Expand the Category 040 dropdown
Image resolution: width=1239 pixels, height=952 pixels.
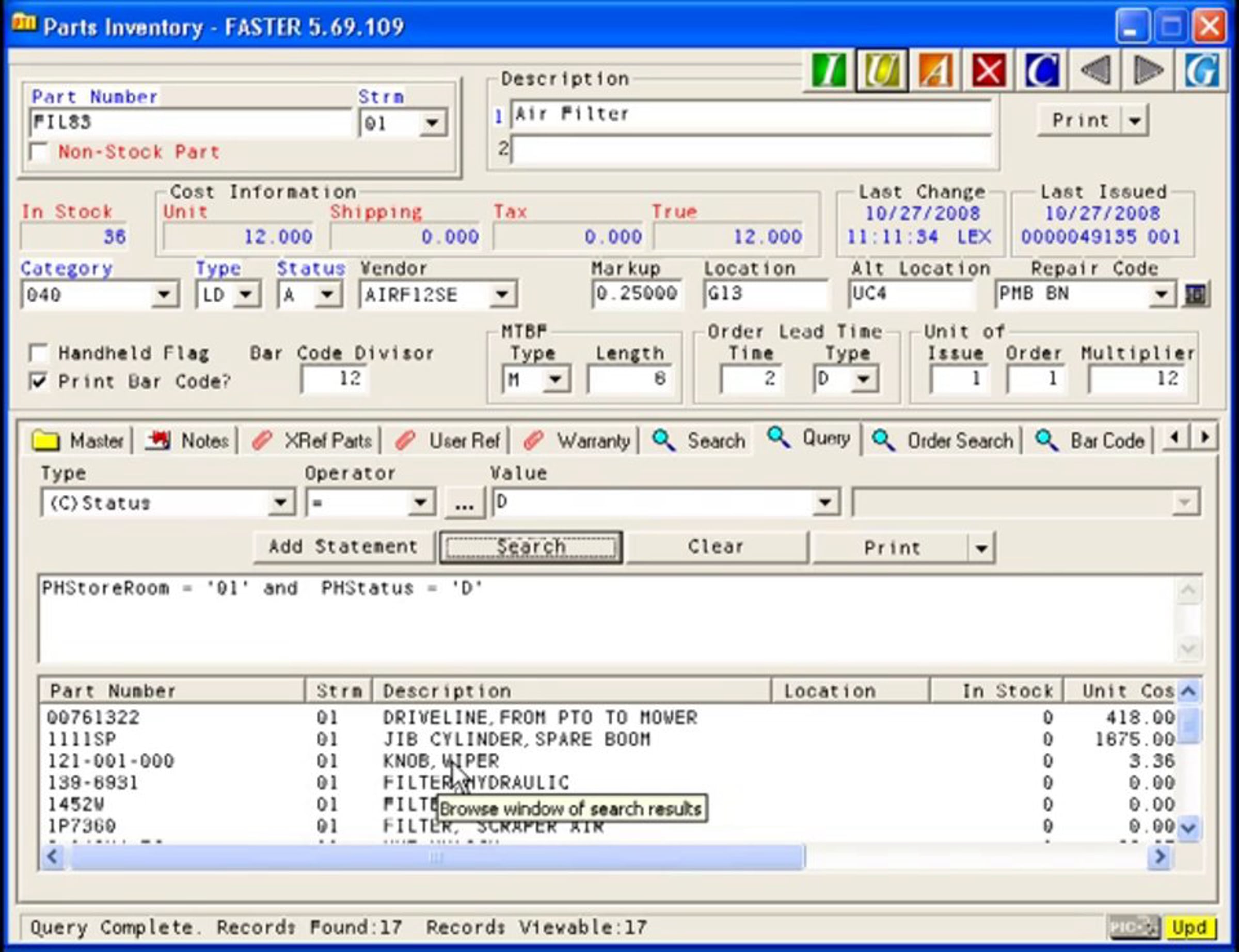tap(164, 295)
